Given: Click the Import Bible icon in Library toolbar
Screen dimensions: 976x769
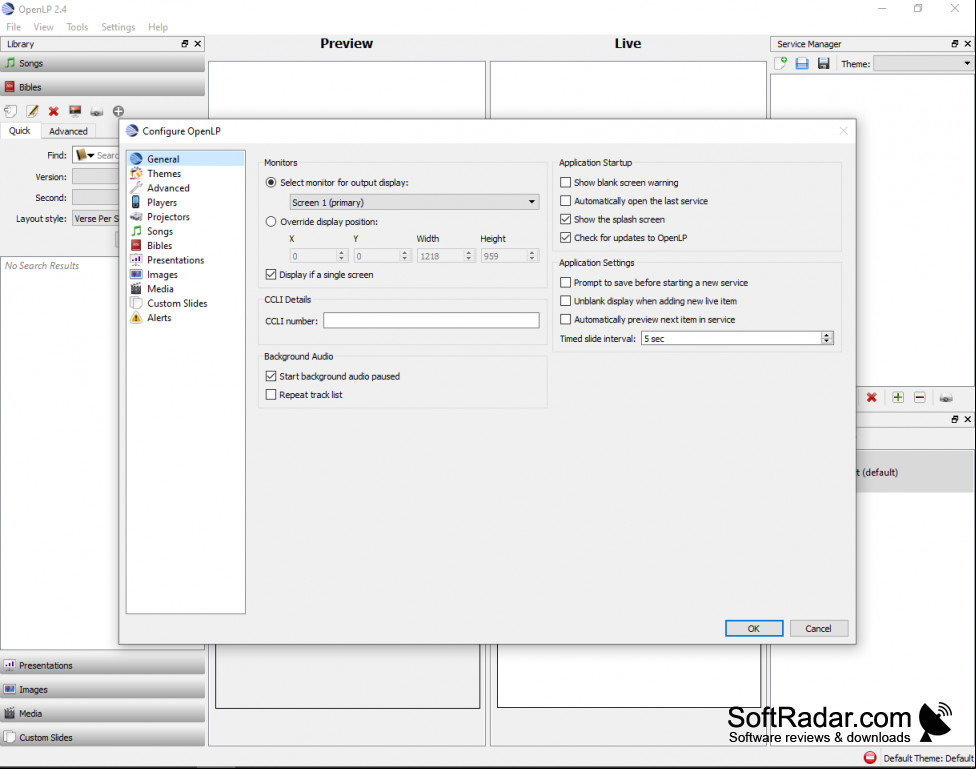Looking at the screenshot, I should [11, 111].
